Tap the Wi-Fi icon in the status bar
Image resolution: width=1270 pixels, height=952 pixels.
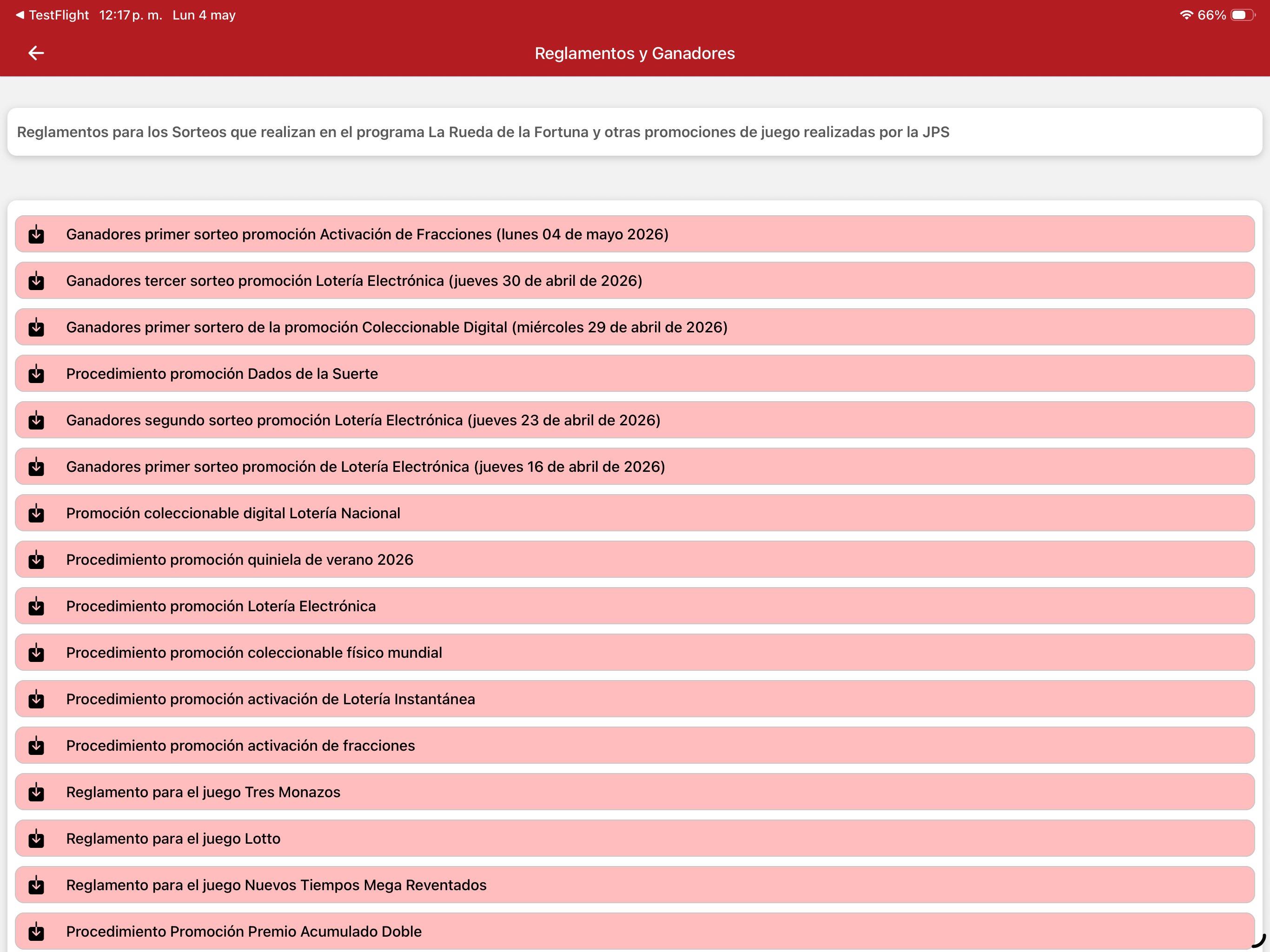(x=1186, y=15)
